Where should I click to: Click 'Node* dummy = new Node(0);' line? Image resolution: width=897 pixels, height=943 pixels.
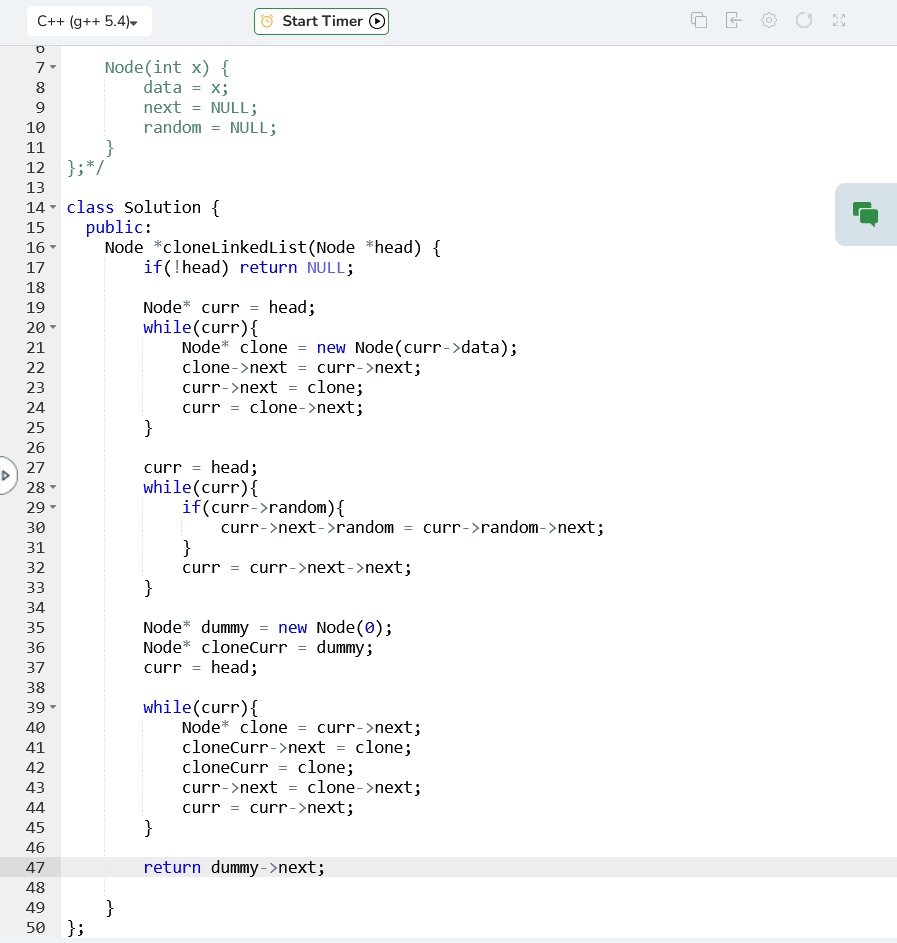[268, 627]
